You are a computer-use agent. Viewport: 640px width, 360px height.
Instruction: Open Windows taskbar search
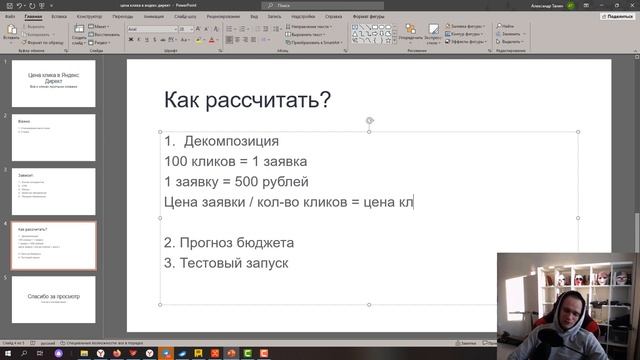24,353
